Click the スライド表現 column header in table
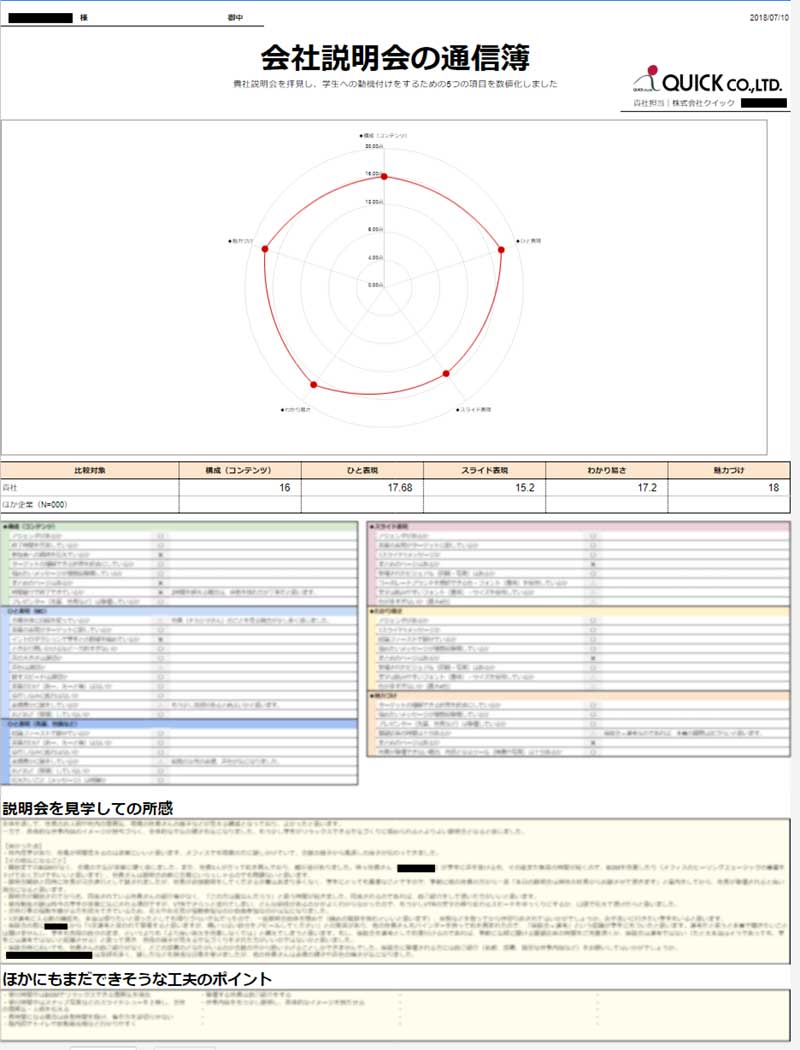800x1050 pixels. click(x=485, y=470)
